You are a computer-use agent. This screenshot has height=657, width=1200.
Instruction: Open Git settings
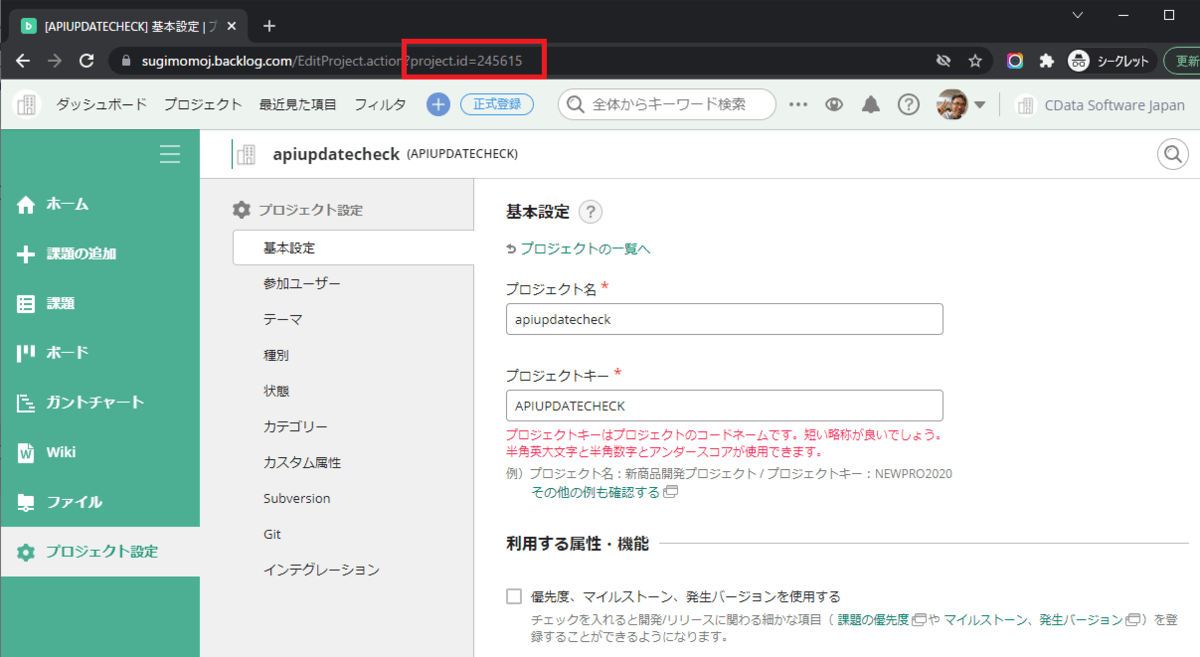[272, 534]
